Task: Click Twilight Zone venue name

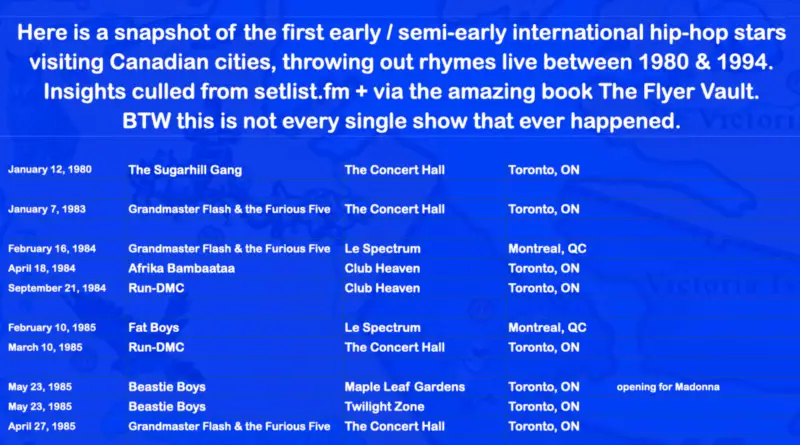Action: 384,407
